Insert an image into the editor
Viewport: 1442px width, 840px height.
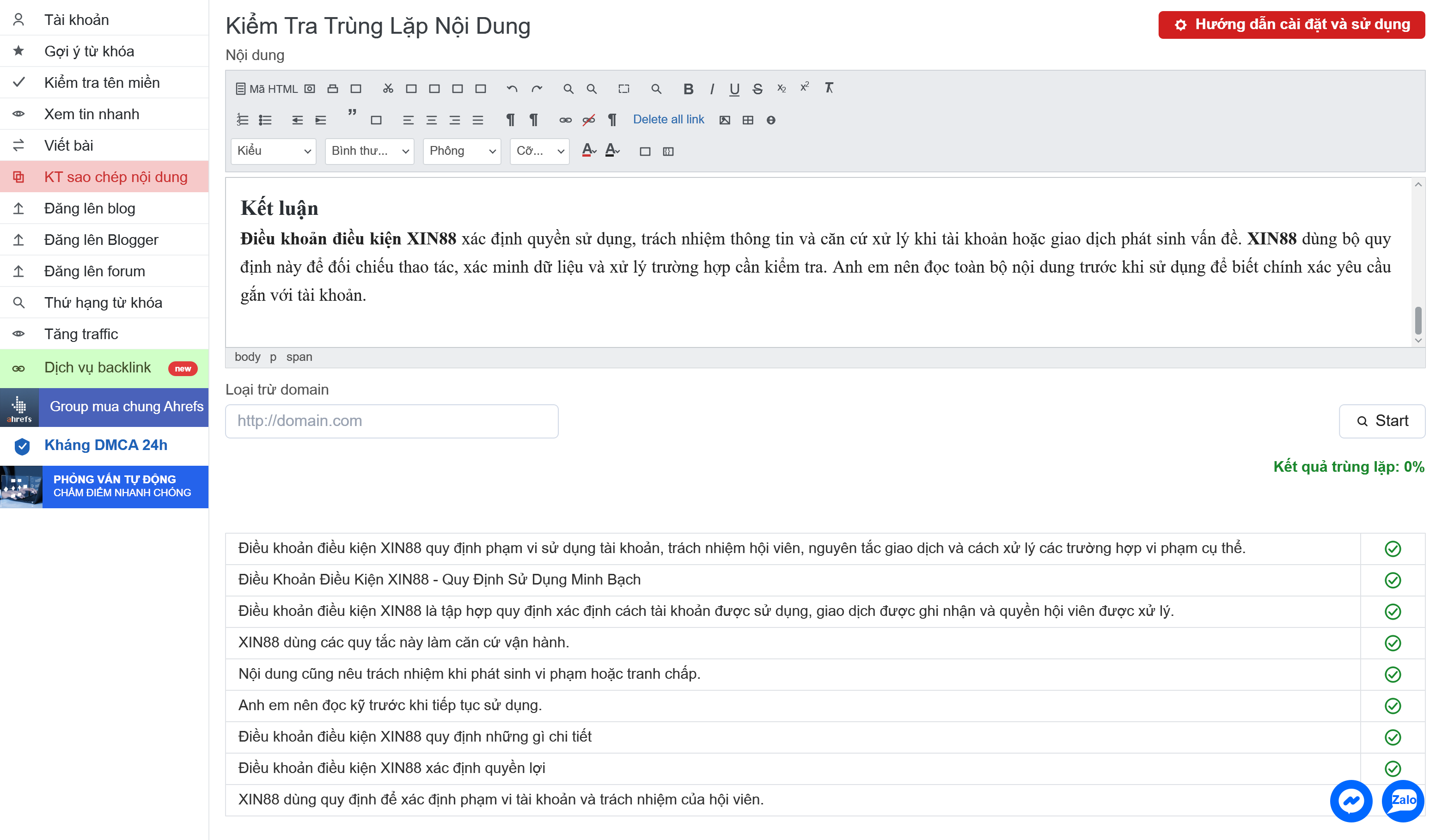click(x=724, y=120)
